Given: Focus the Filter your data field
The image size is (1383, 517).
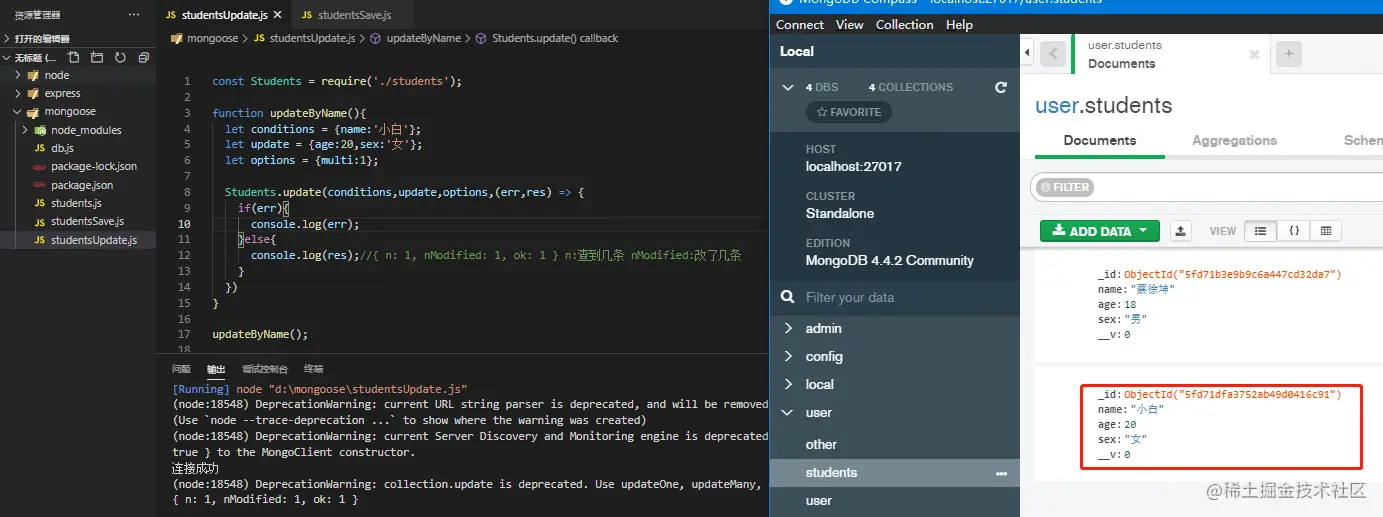Looking at the screenshot, I should (x=895, y=297).
